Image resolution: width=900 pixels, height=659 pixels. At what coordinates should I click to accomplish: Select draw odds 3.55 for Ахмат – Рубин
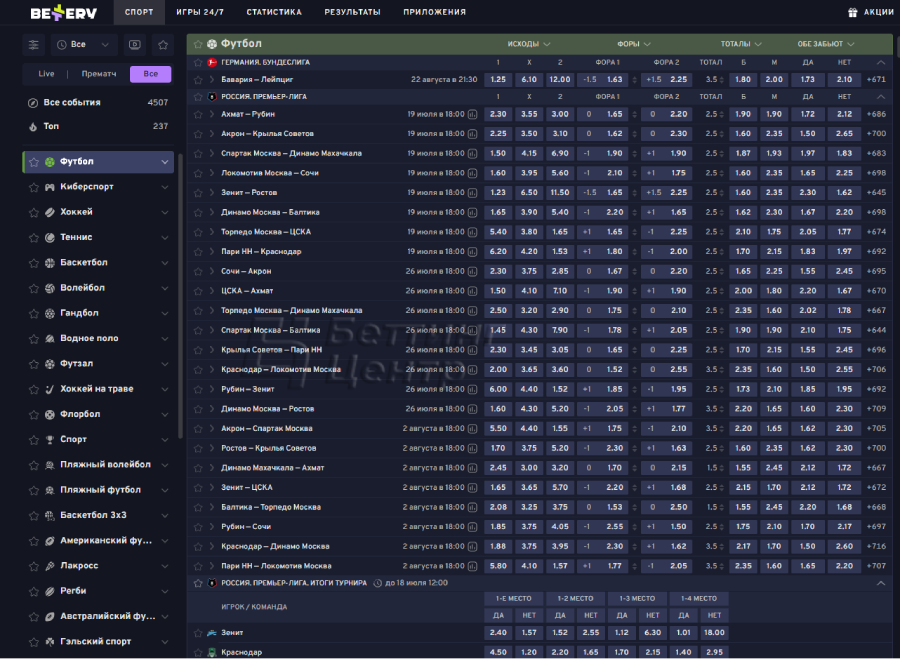coord(529,114)
